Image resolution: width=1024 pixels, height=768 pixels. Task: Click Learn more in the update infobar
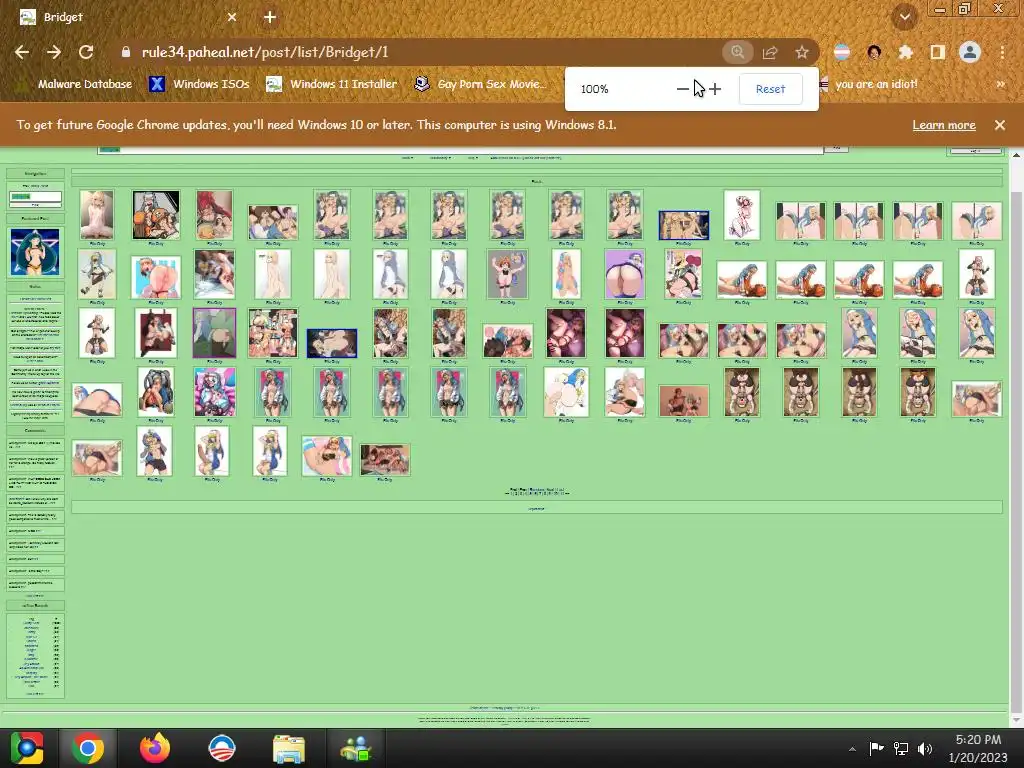tap(944, 125)
